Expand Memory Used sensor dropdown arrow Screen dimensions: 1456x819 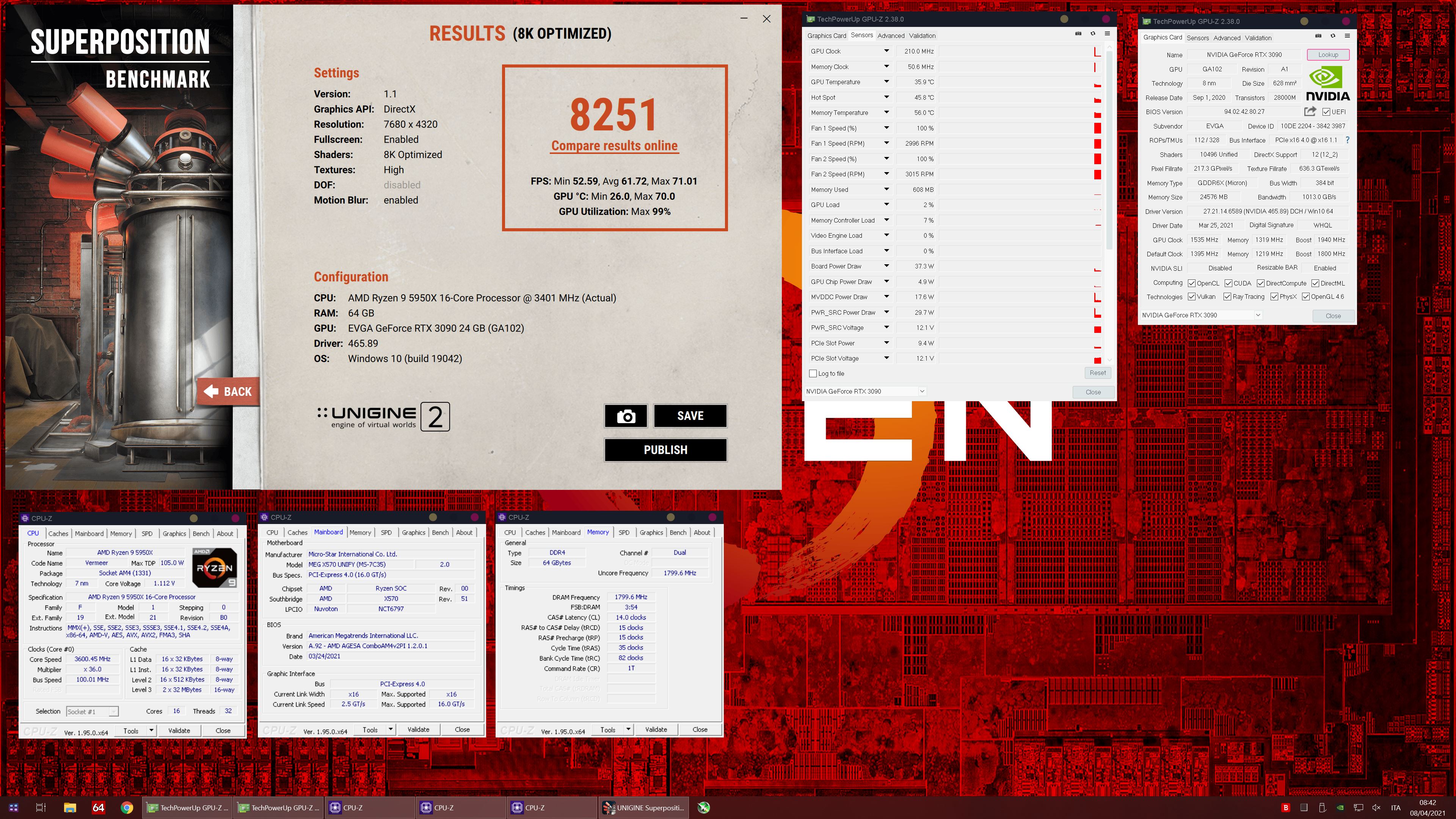pos(886,189)
